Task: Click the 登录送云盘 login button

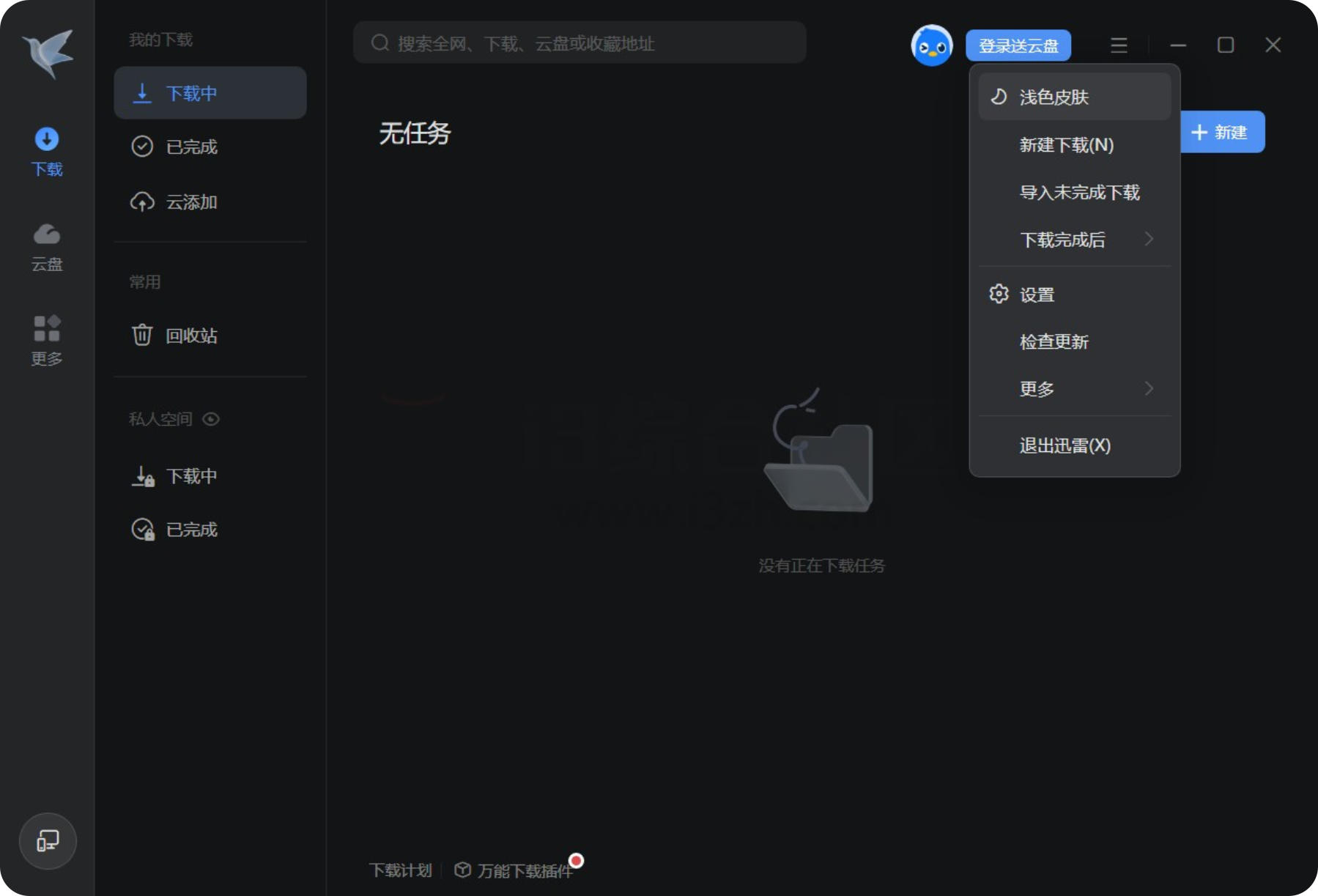Action: 1018,44
